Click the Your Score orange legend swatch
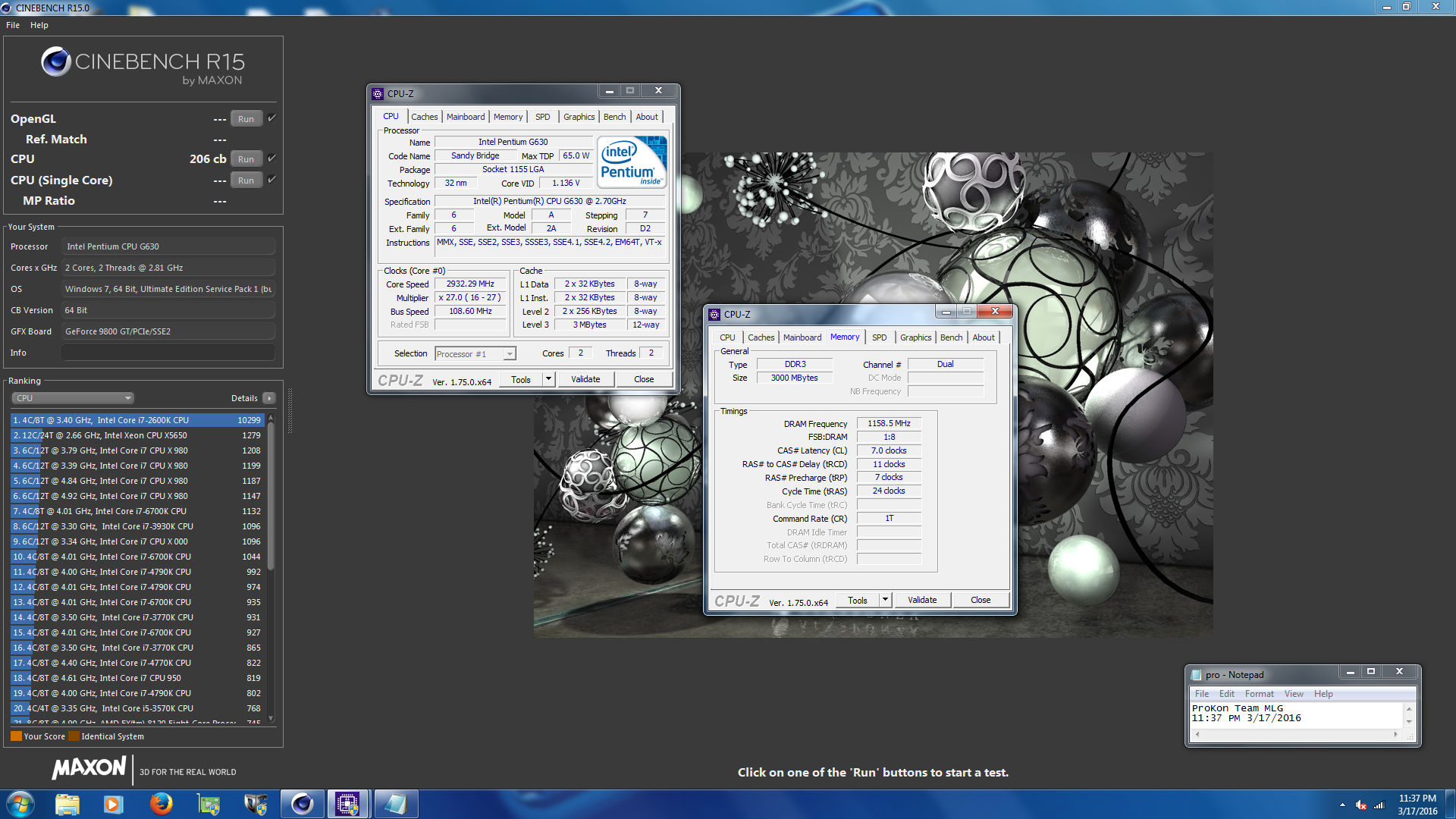 pyautogui.click(x=16, y=736)
